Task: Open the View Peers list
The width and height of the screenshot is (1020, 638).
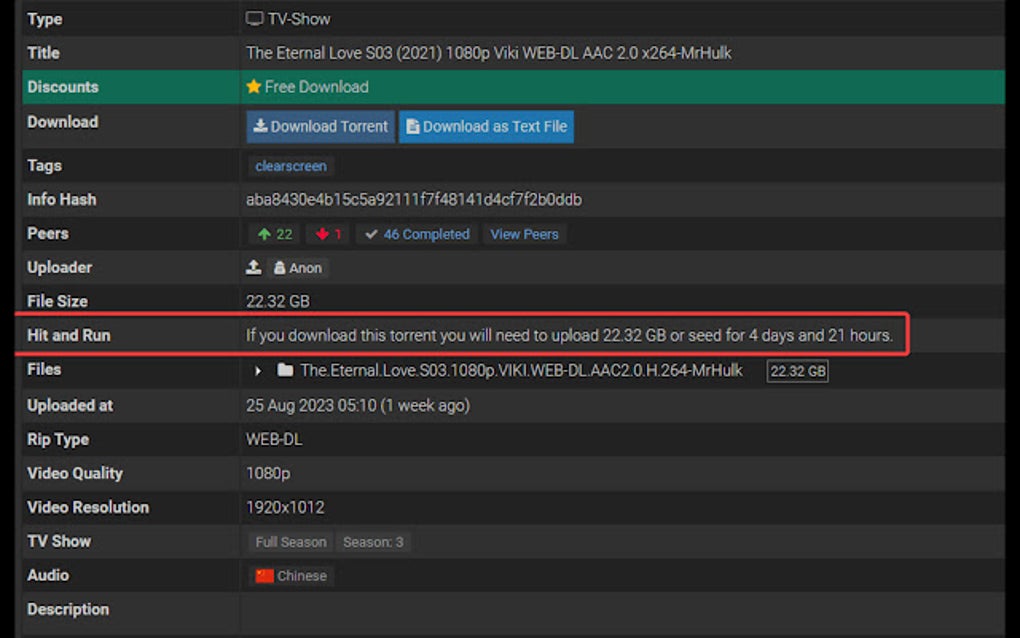Action: point(524,234)
